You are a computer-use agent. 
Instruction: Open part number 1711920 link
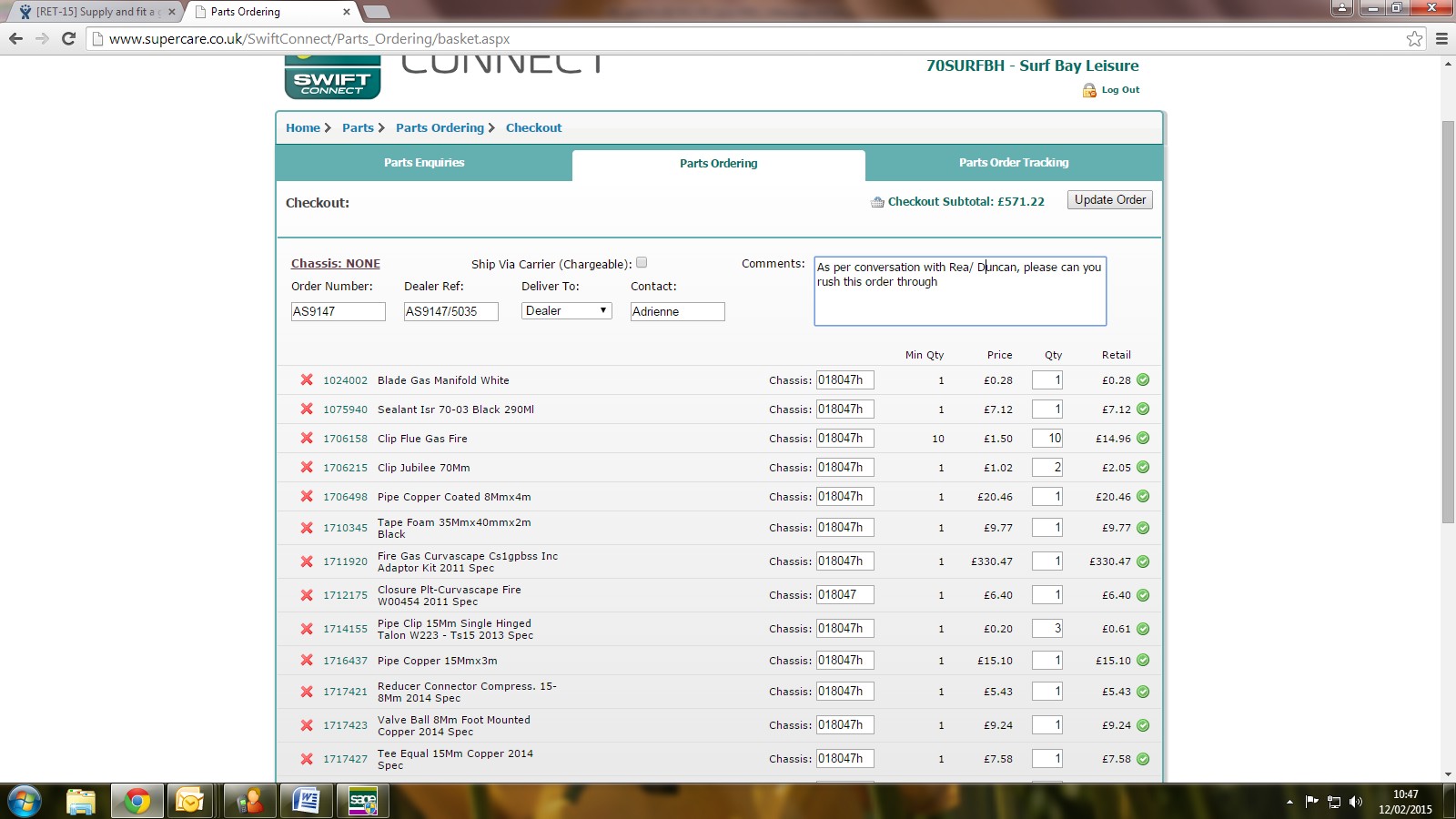pos(345,561)
